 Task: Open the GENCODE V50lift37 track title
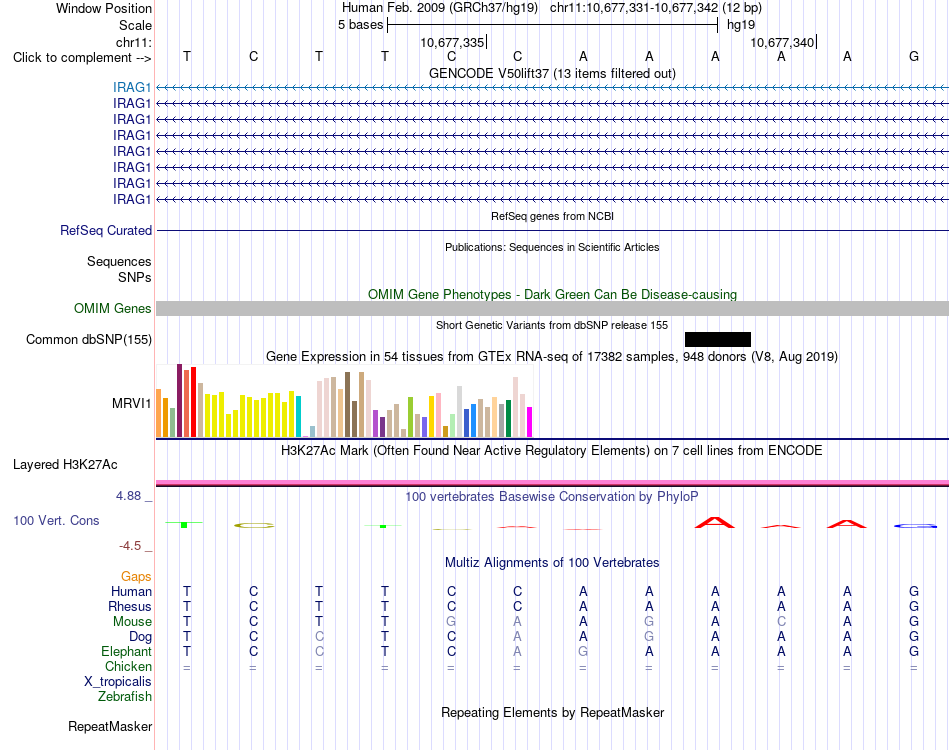(x=552, y=73)
